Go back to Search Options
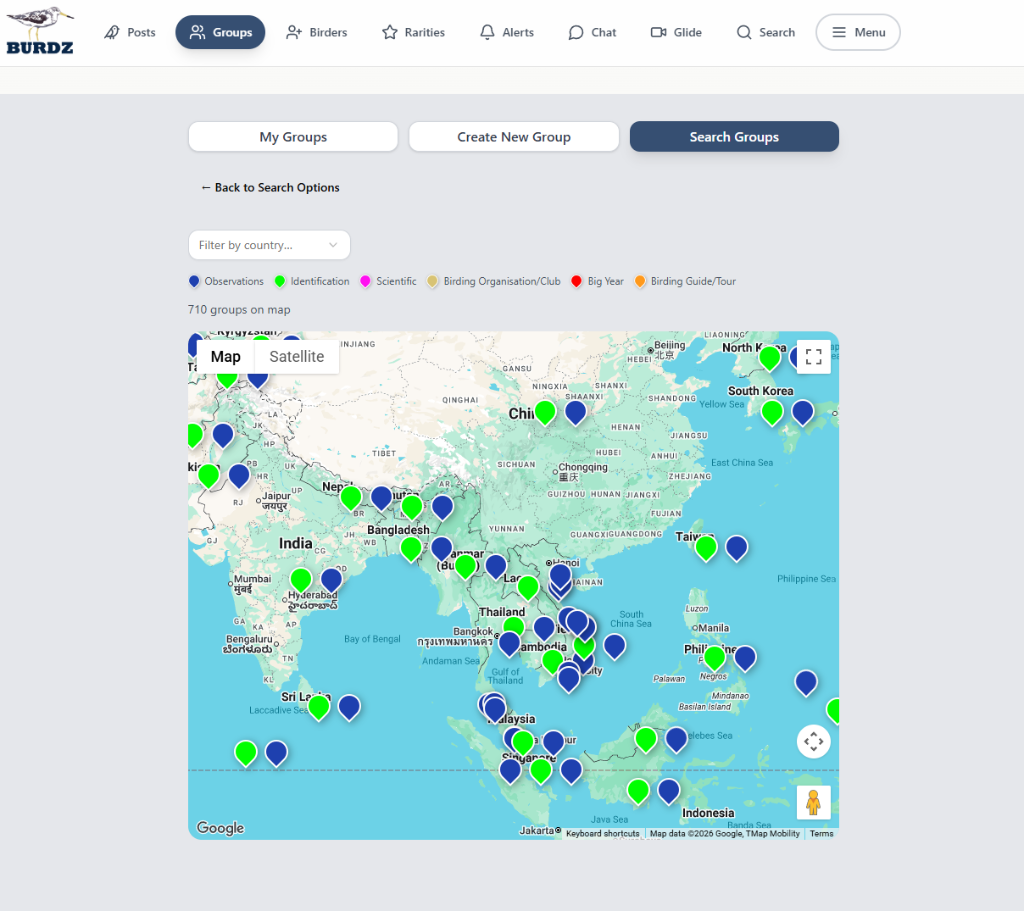The image size is (1024, 911). coord(270,187)
